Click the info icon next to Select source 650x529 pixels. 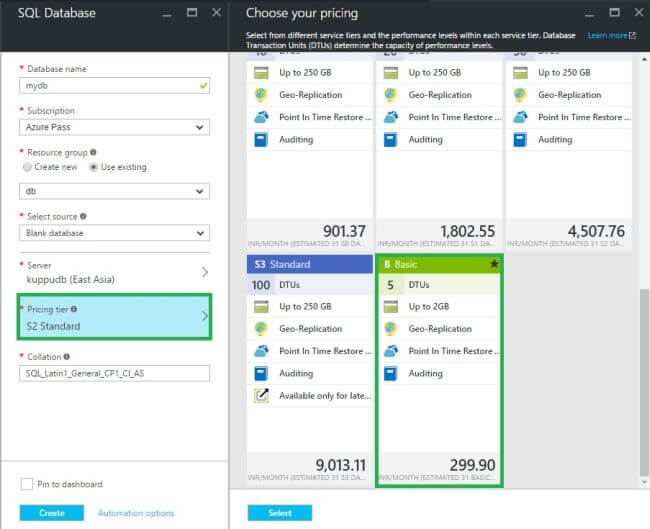click(83, 216)
